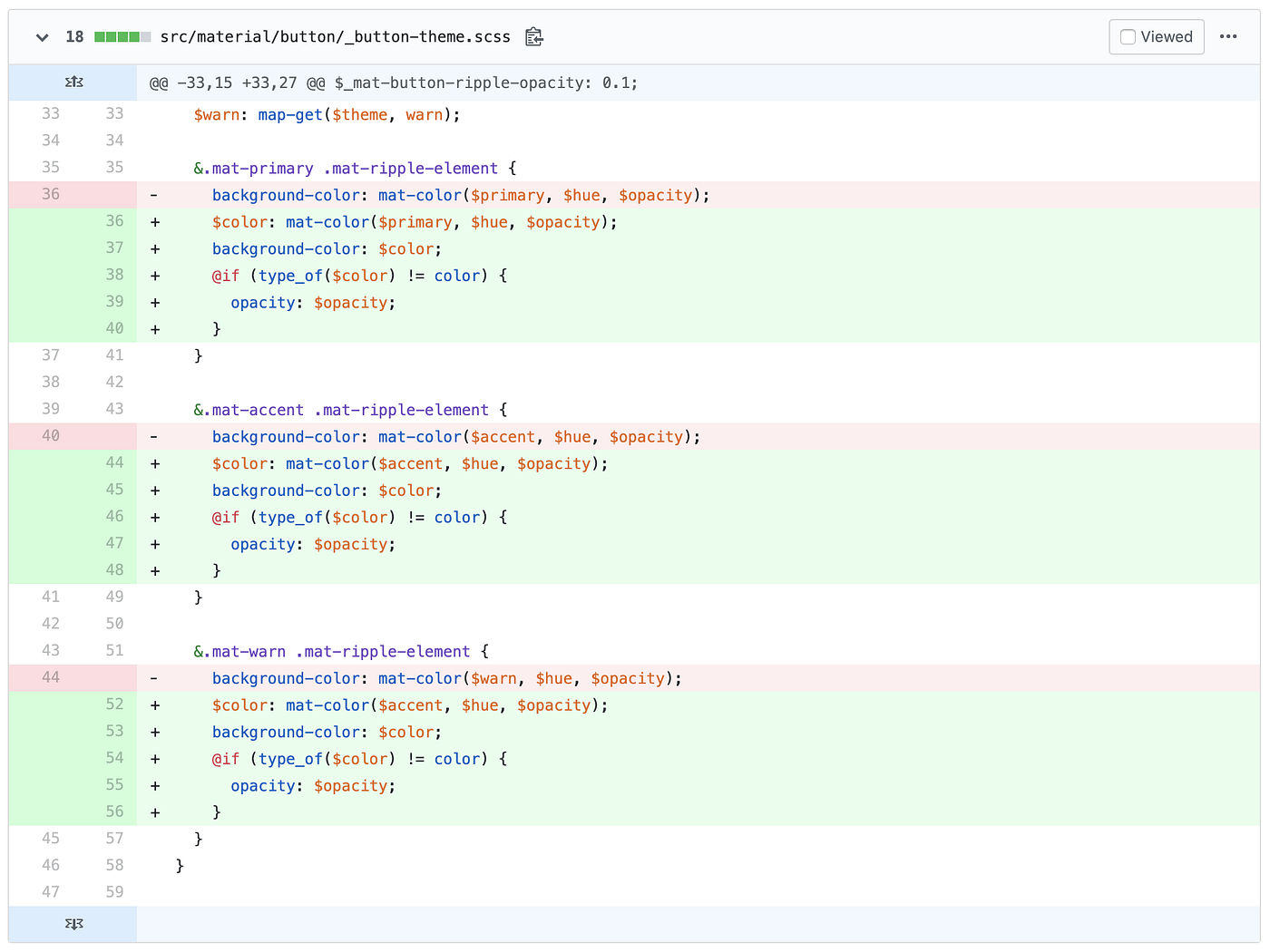Click the green diffstat bar indicator
1270x952 pixels.
click(x=122, y=37)
